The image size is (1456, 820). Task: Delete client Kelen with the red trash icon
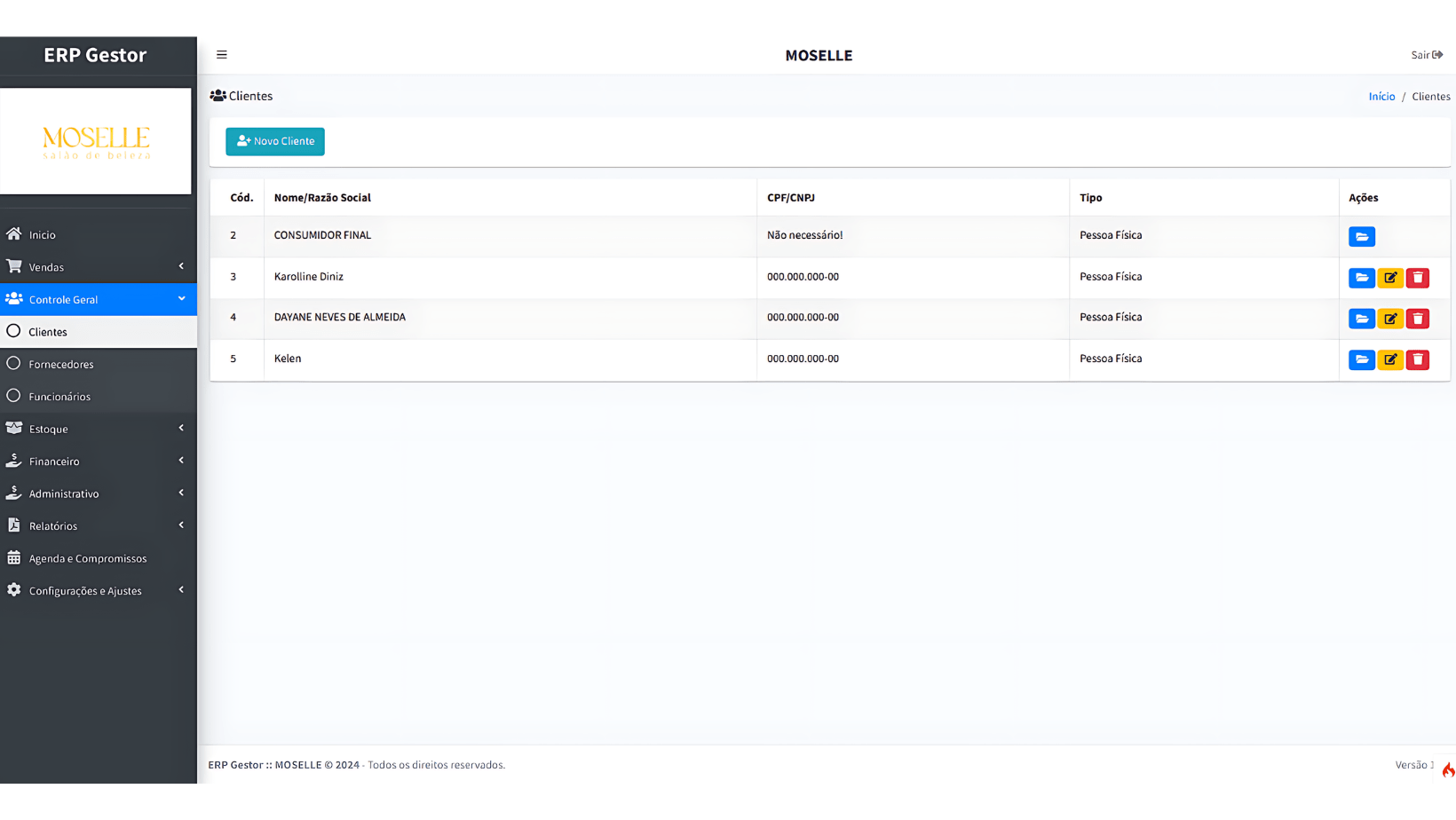pos(1417,359)
